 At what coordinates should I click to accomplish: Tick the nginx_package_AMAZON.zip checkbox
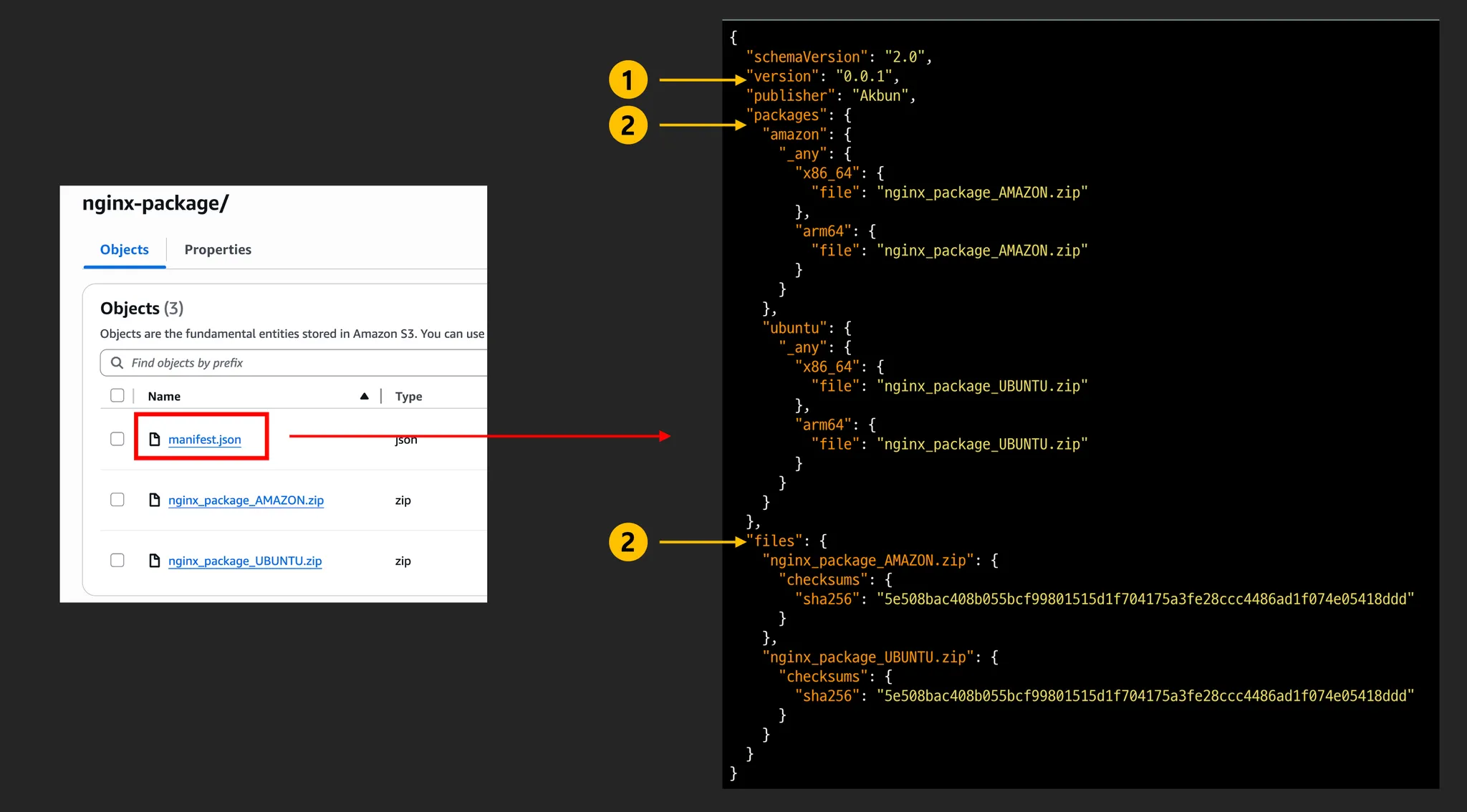[117, 500]
